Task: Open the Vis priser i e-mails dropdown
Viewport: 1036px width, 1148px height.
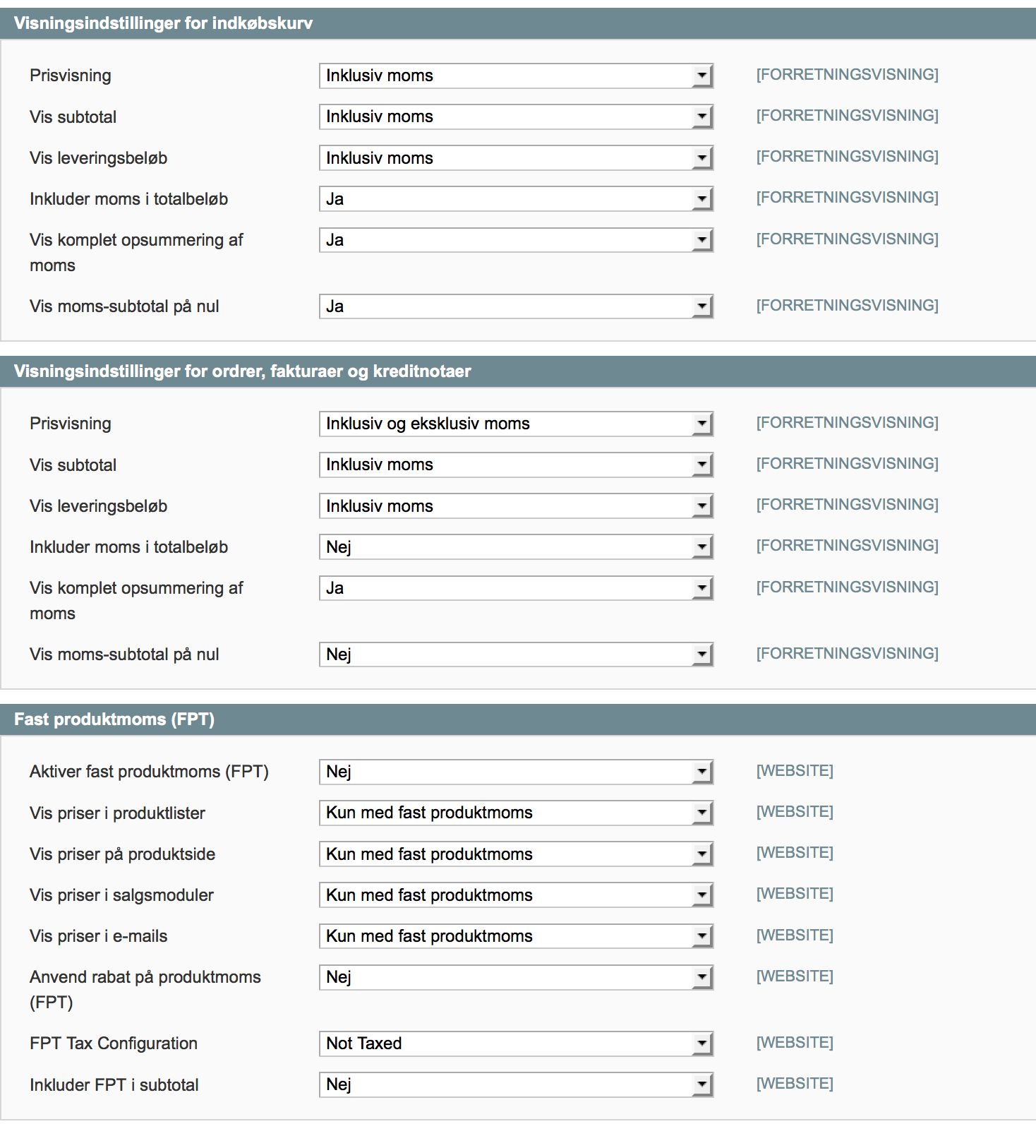Action: tap(516, 936)
